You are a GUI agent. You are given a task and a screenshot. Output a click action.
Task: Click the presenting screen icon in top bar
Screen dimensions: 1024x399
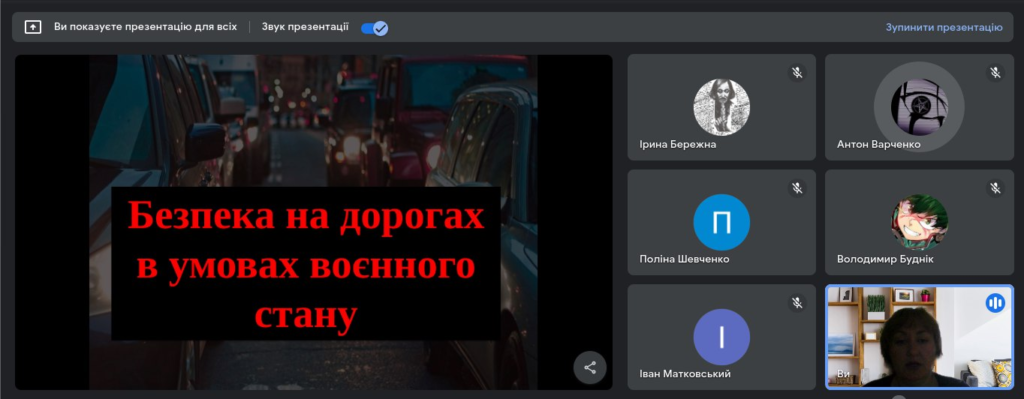click(x=33, y=27)
